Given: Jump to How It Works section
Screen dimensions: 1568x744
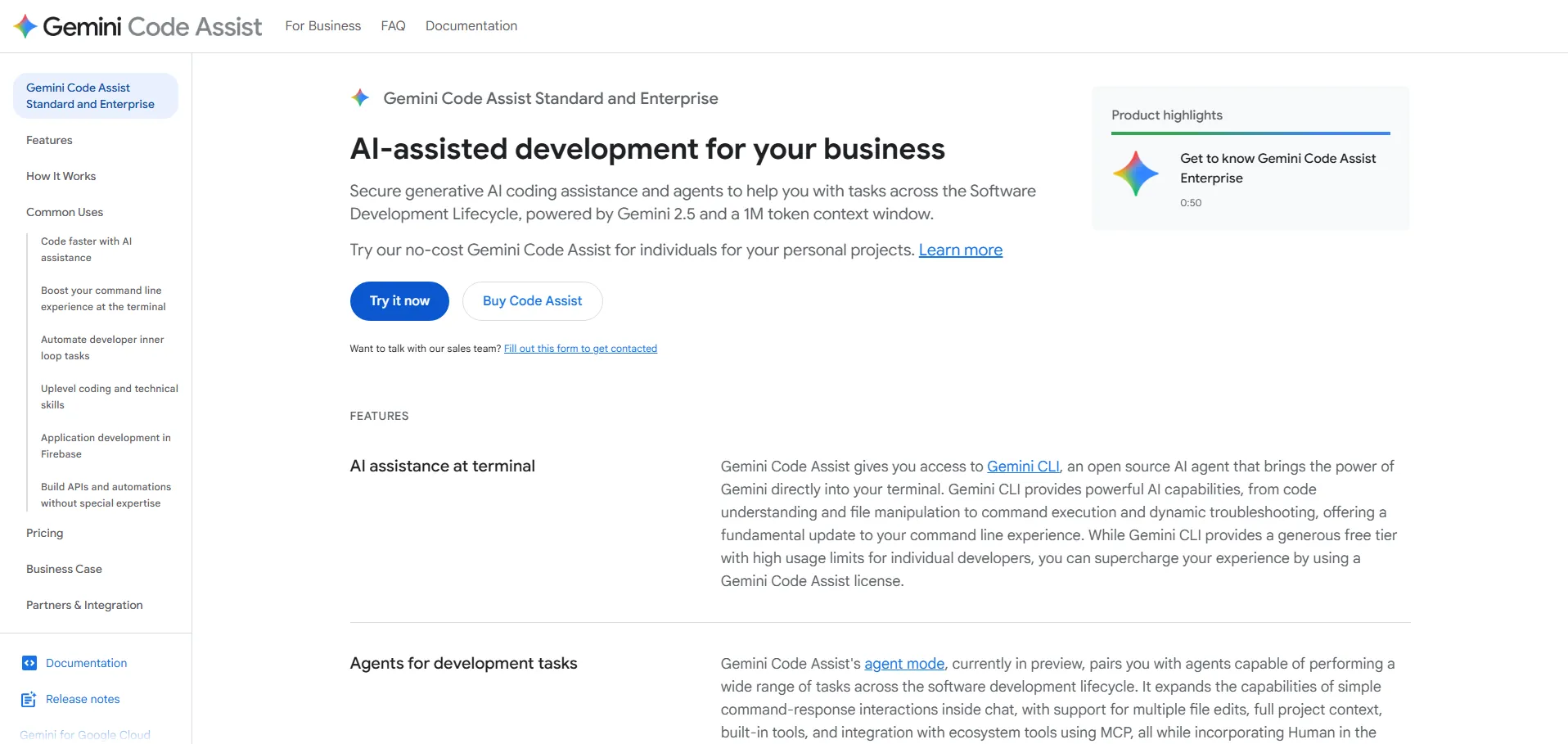Looking at the screenshot, I should 61,176.
